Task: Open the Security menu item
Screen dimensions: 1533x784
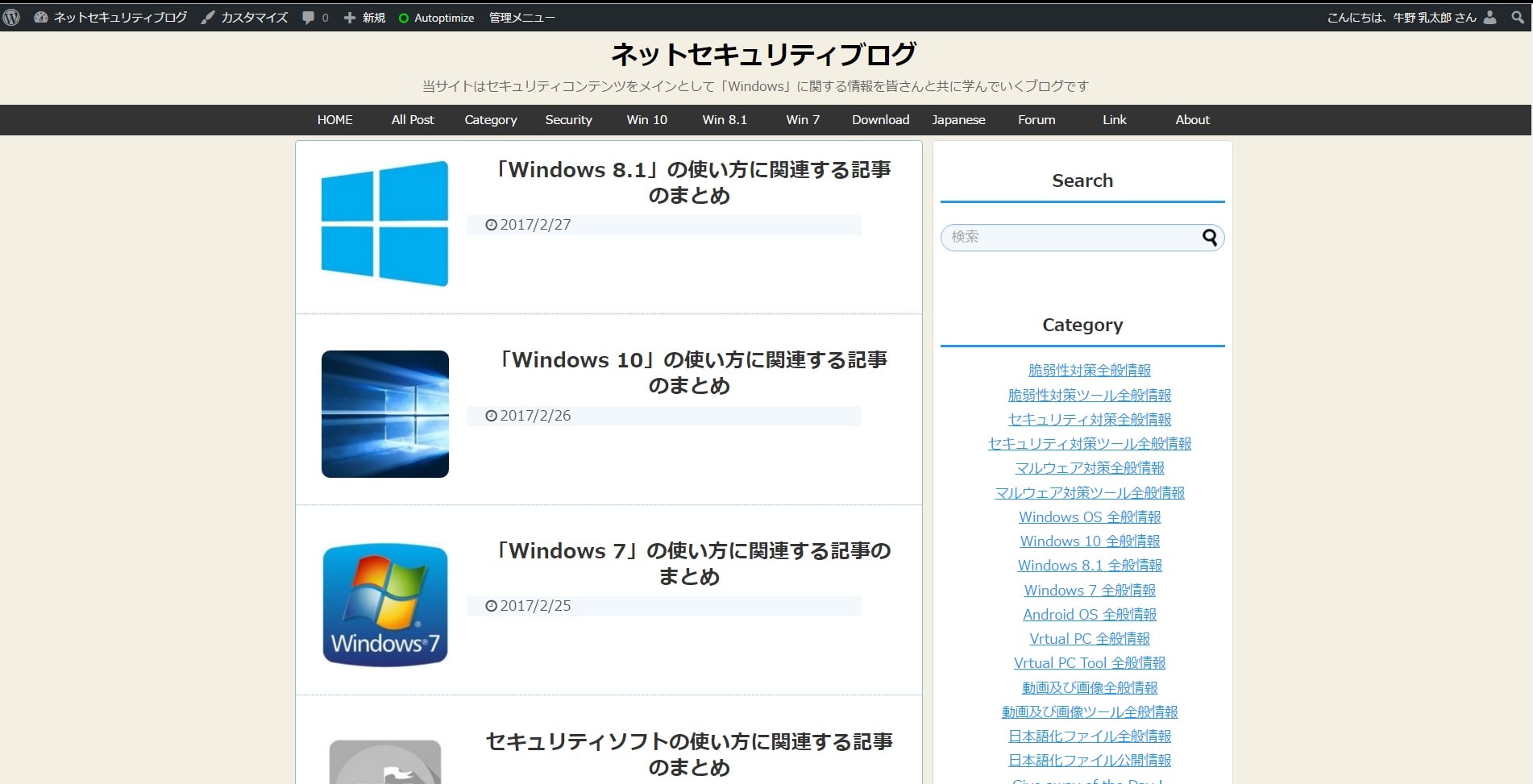Action: click(568, 120)
